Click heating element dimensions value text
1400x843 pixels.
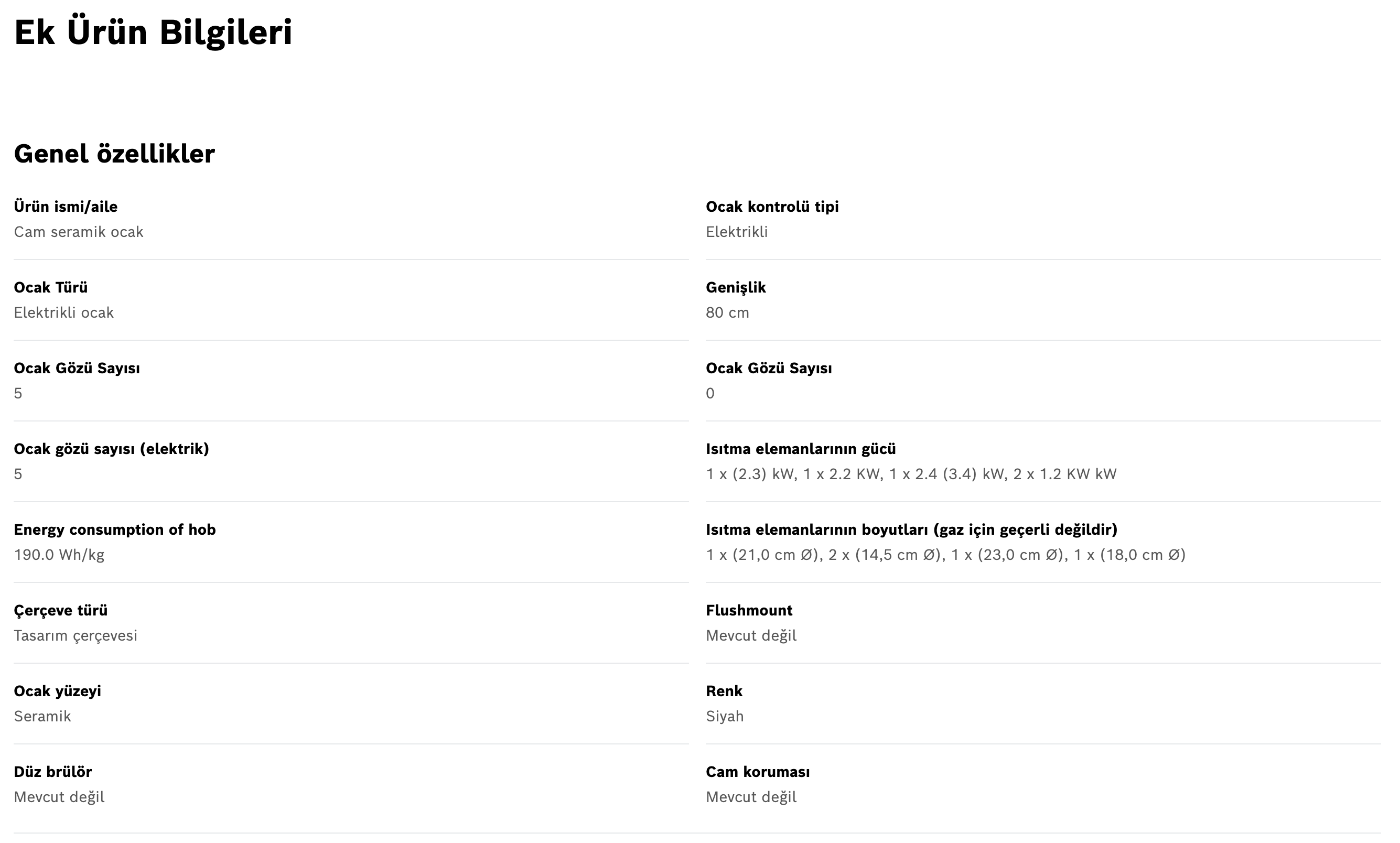tap(945, 555)
